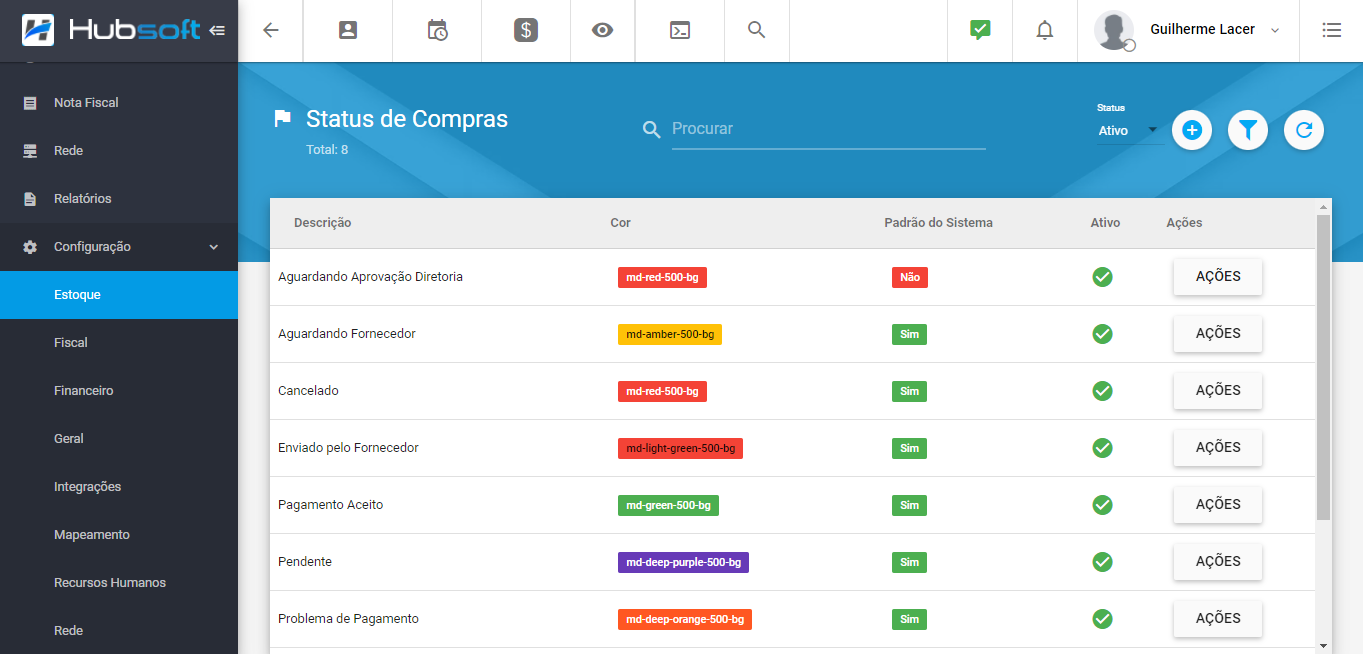The width and height of the screenshot is (1363, 654).
Task: Open the green chat check icon
Action: tap(980, 30)
